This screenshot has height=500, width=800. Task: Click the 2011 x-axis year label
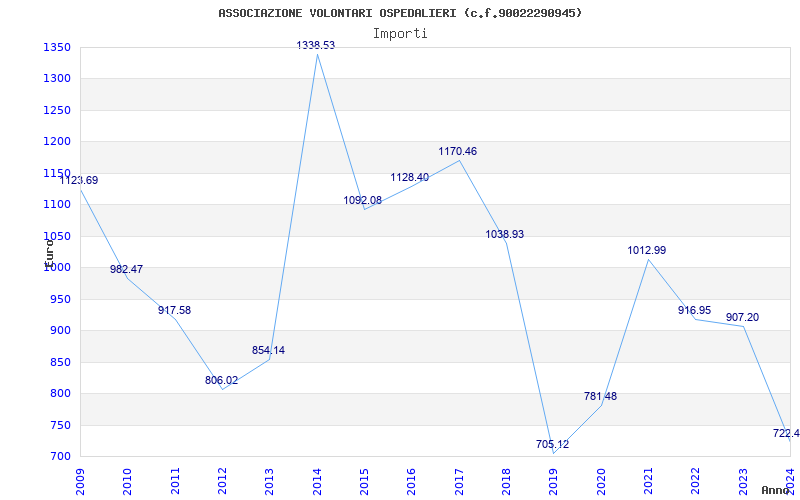(174, 482)
